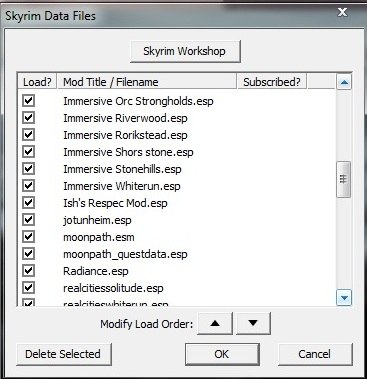This screenshot has width=367, height=379.
Task: Close the Skyrim Data Files dialog
Action: pos(342,12)
